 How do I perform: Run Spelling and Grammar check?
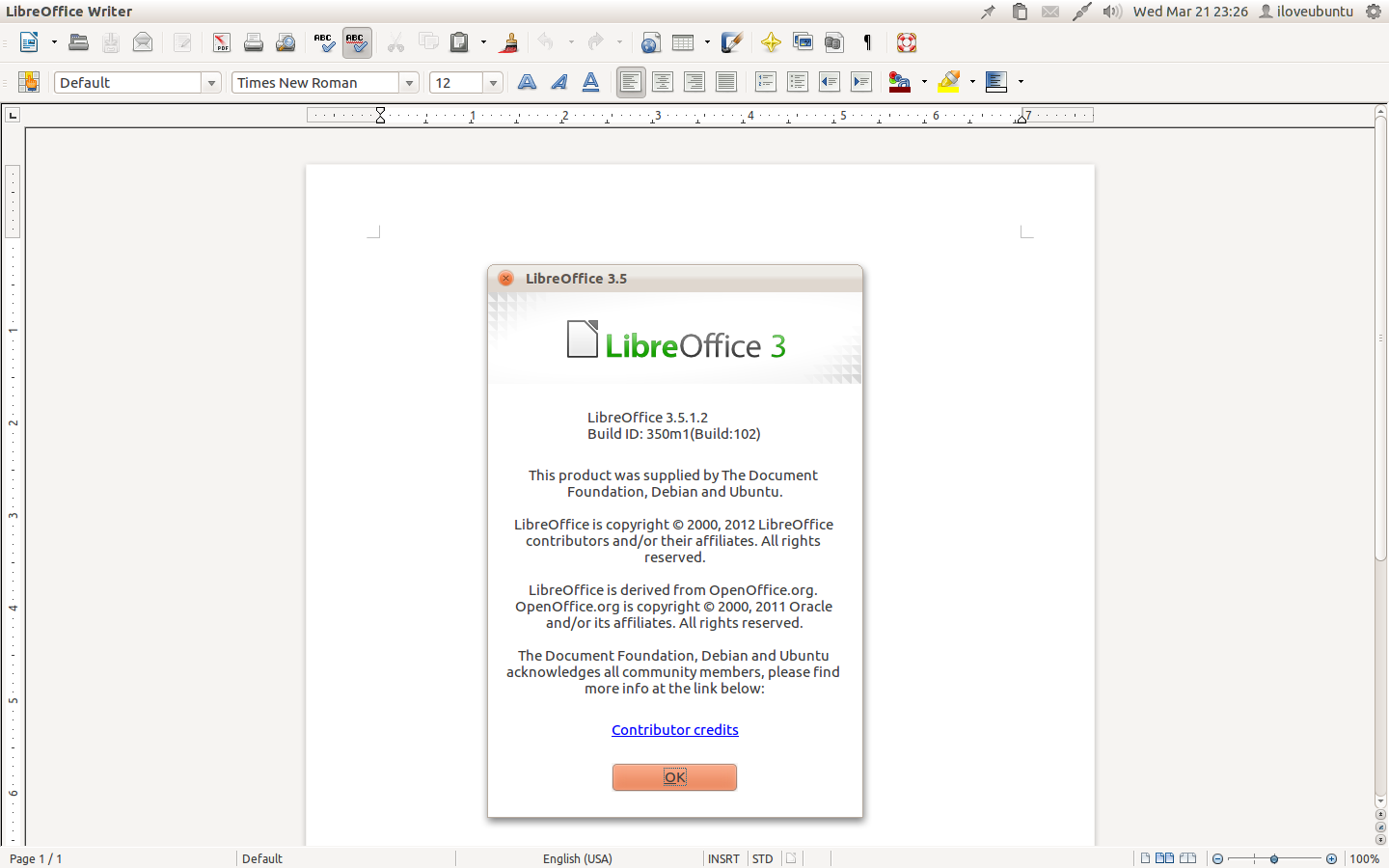pos(324,42)
